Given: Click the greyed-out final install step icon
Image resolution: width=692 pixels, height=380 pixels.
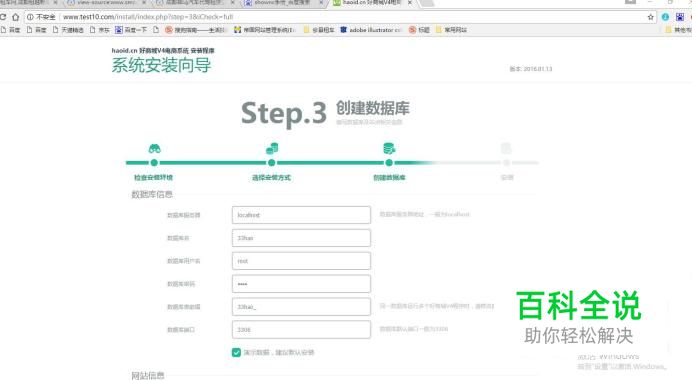Looking at the screenshot, I should pos(506,148).
